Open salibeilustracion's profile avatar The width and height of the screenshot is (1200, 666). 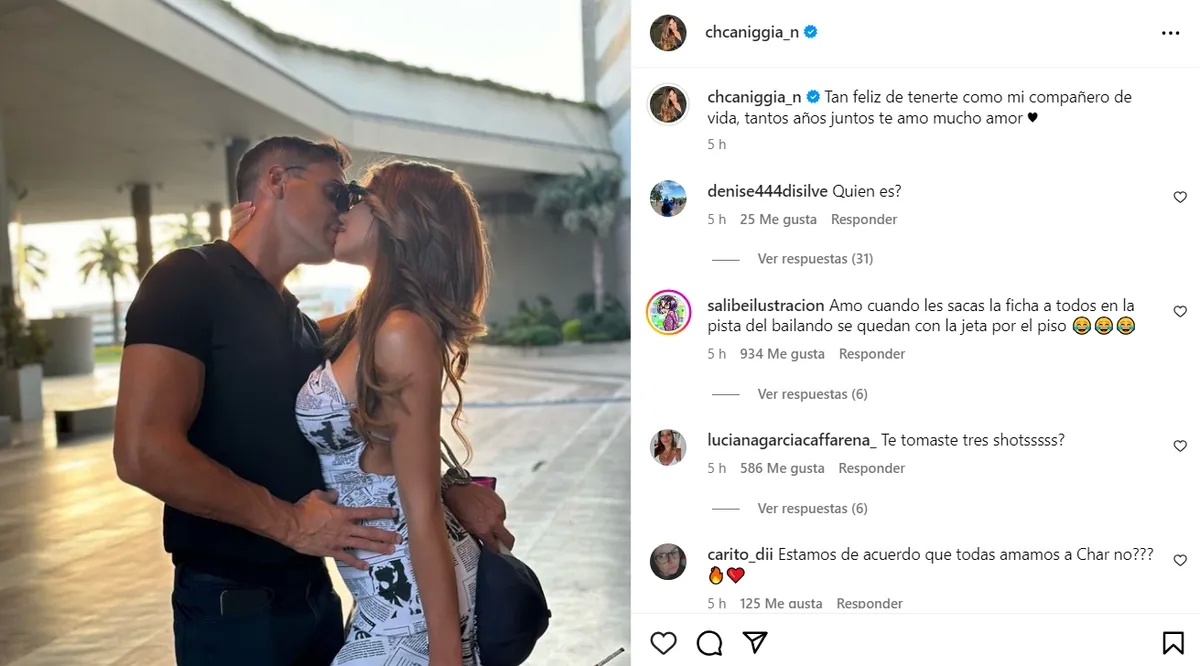668,312
